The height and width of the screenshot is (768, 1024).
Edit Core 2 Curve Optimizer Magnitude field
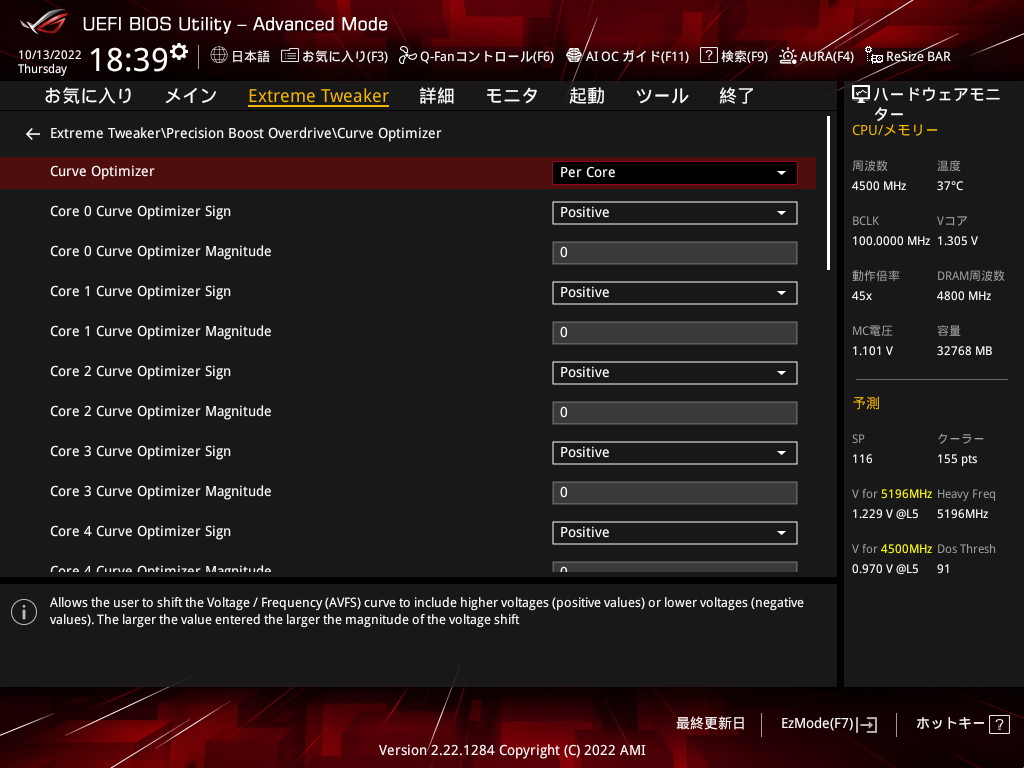[675, 413]
